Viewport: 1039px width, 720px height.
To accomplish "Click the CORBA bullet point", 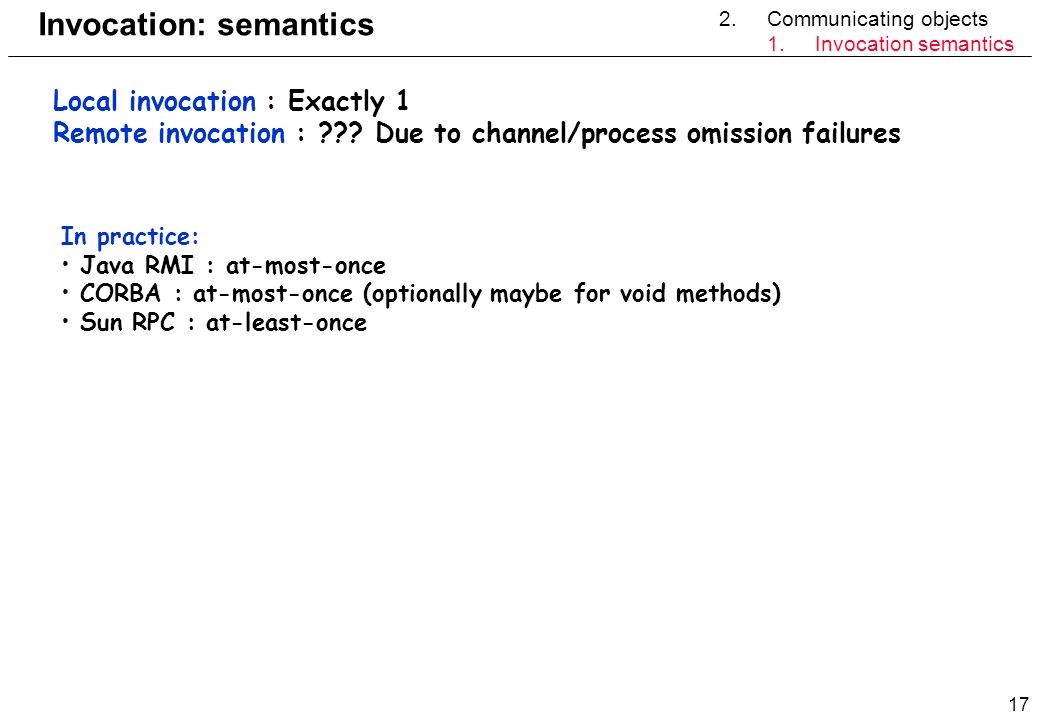I will [421, 293].
